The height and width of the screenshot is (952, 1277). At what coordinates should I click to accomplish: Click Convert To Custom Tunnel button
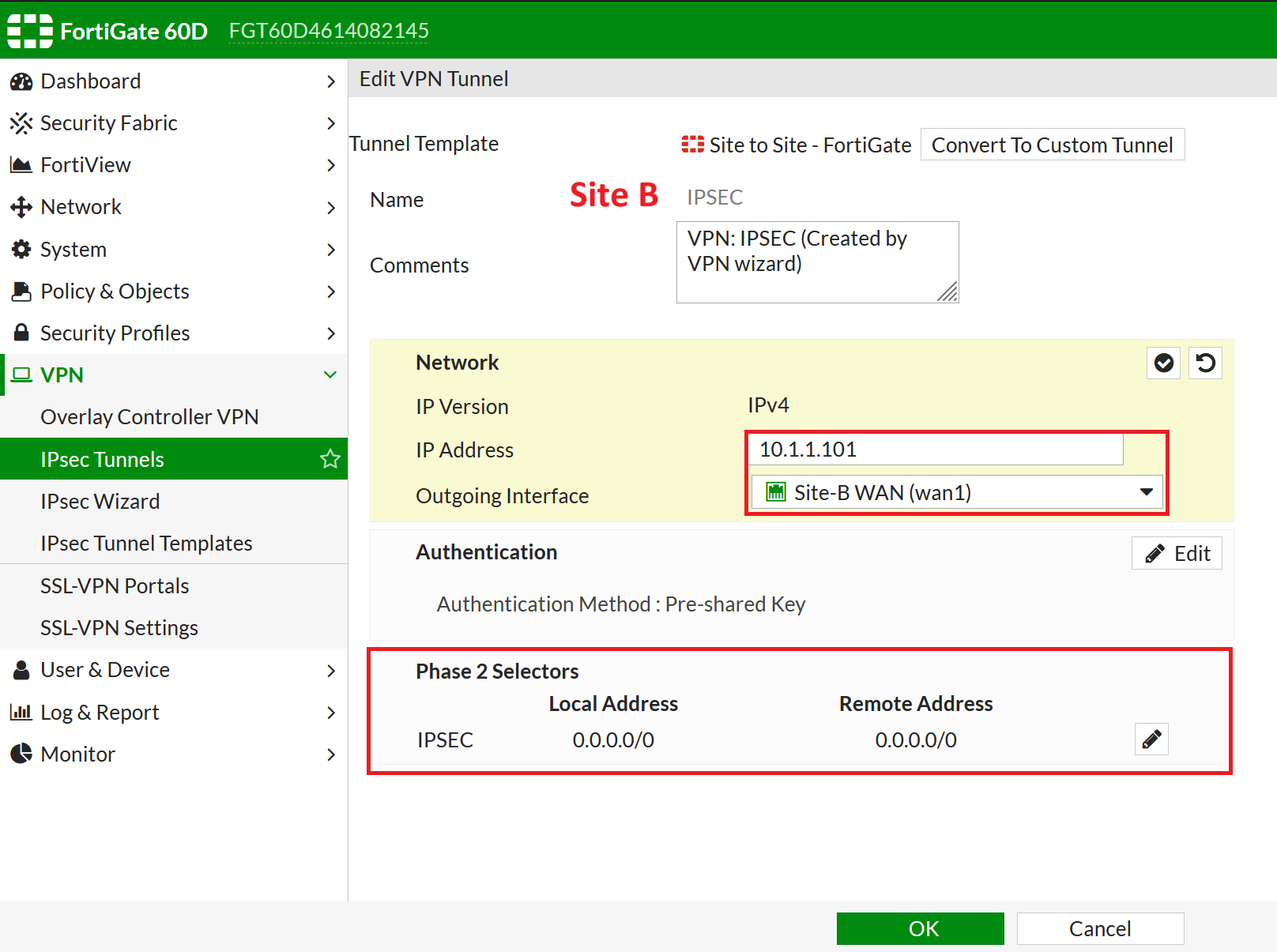pyautogui.click(x=1053, y=145)
